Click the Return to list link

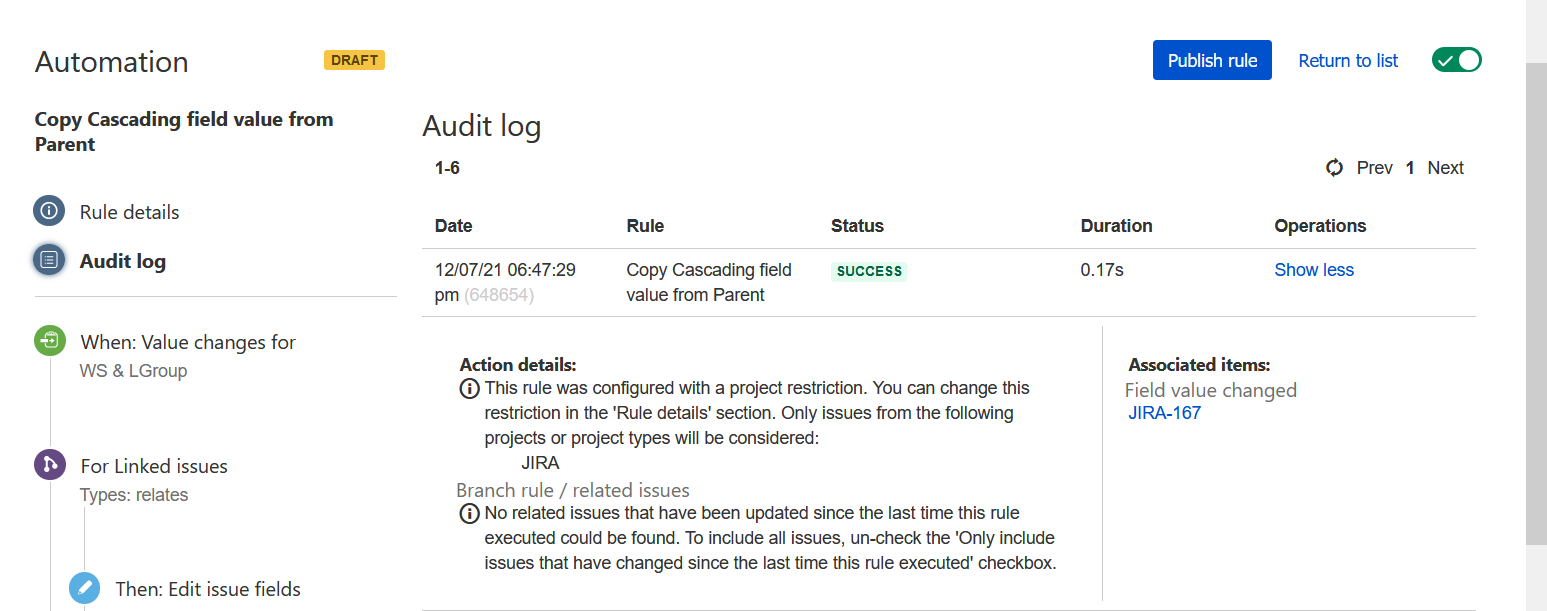point(1348,61)
